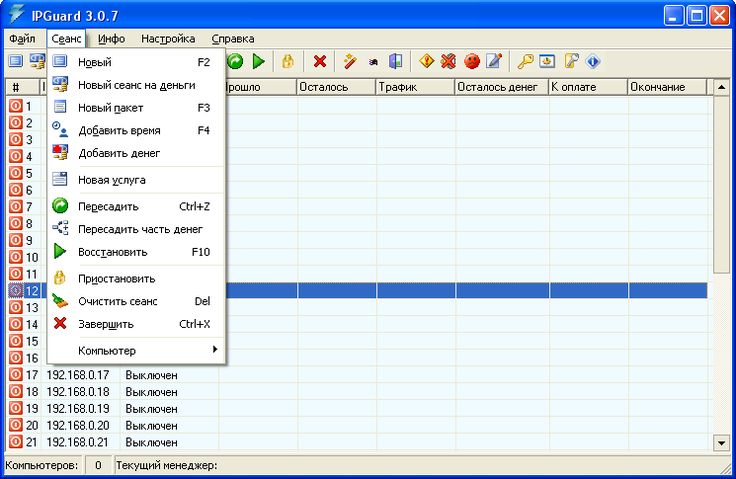Click the Компьютеров: status bar label
Image resolution: width=736 pixels, height=479 pixels.
point(42,465)
